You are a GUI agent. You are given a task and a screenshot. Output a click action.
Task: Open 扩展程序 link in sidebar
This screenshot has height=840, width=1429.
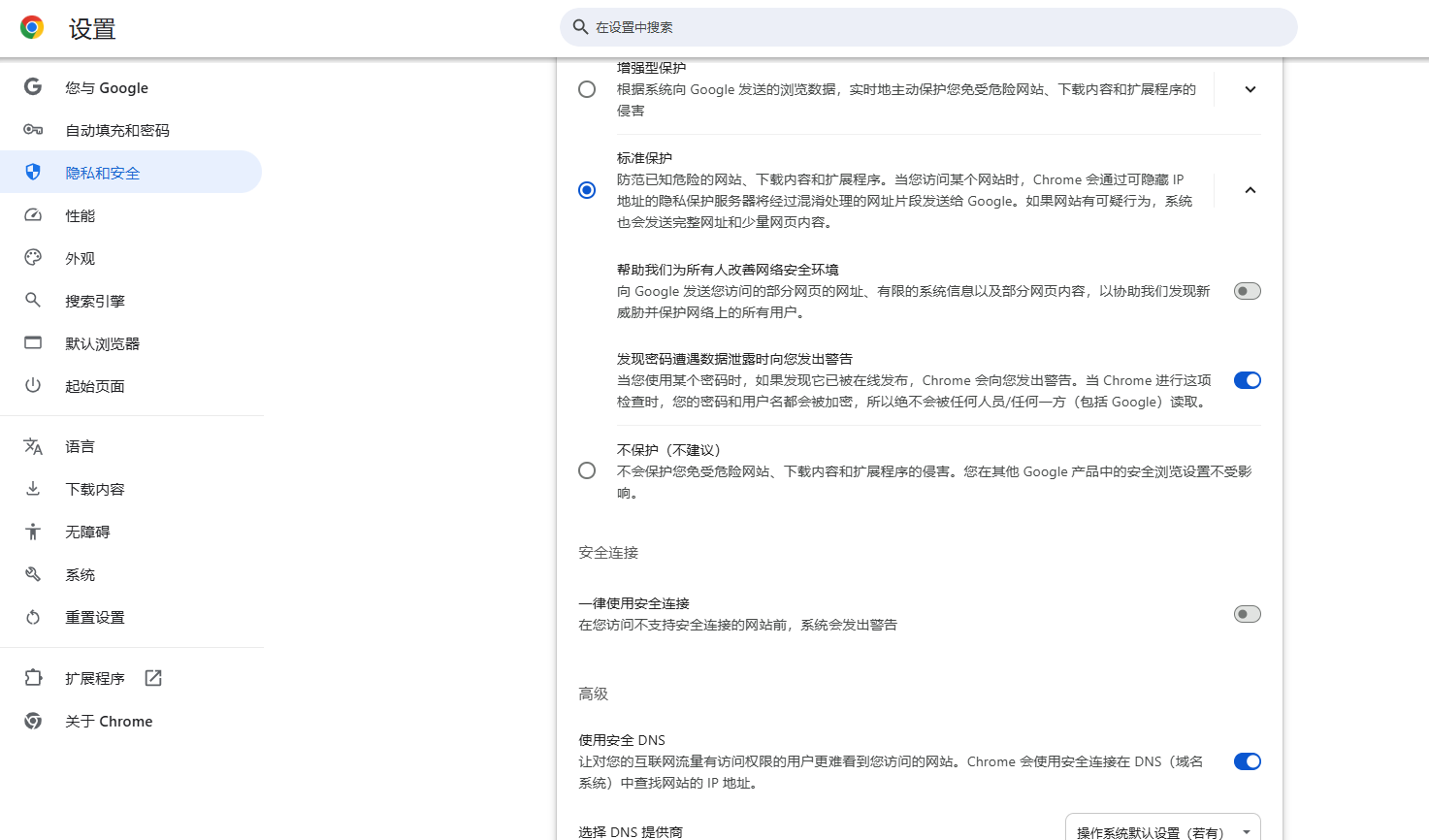[x=131, y=678]
